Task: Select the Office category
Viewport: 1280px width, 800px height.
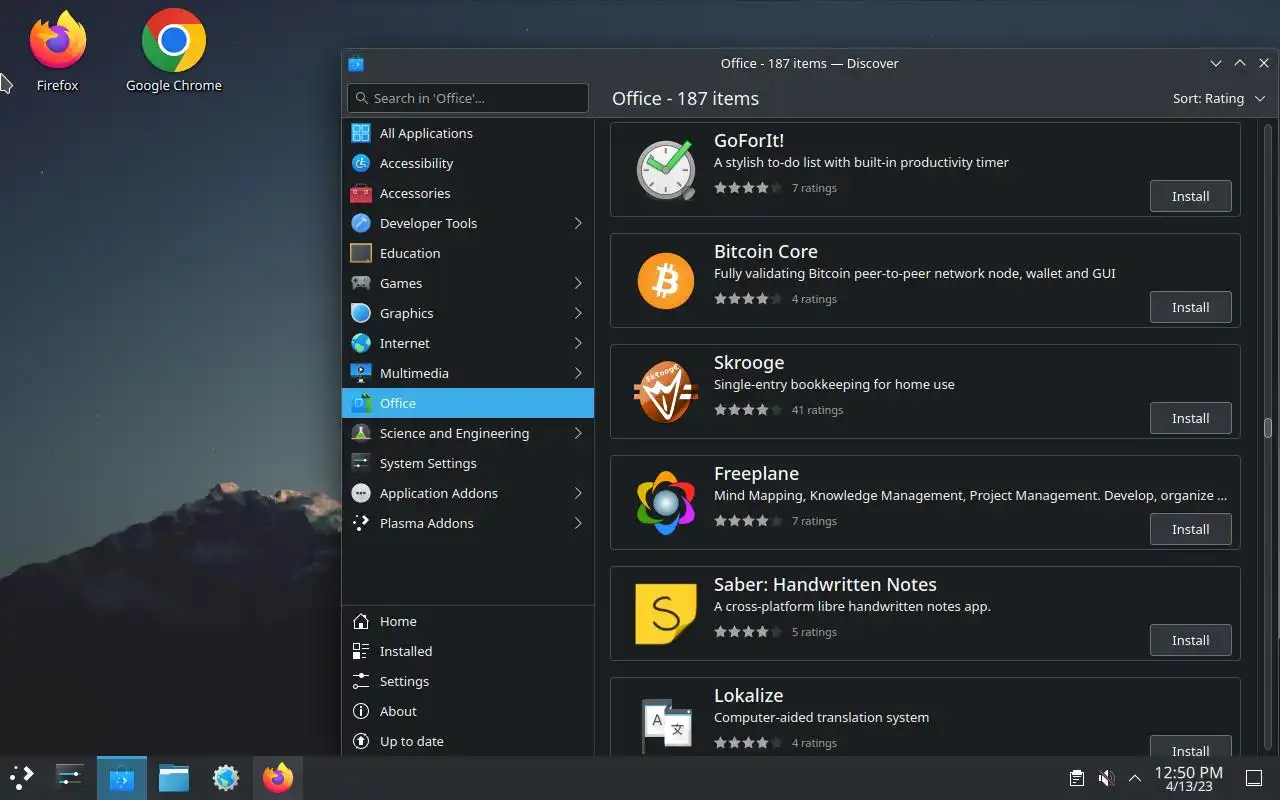Action: point(468,403)
